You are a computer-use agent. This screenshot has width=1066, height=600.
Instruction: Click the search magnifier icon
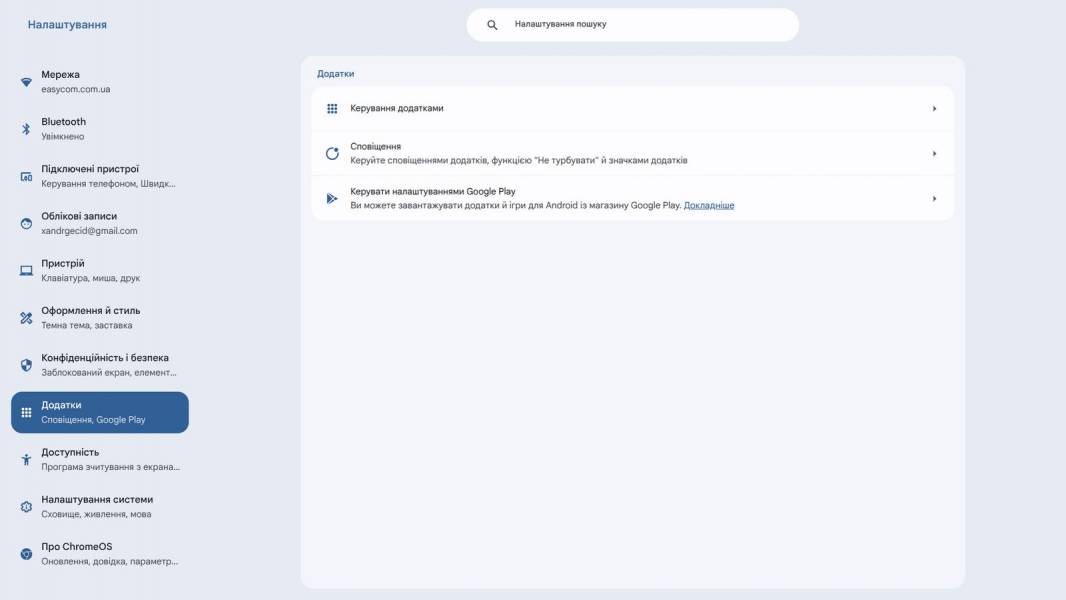click(492, 24)
